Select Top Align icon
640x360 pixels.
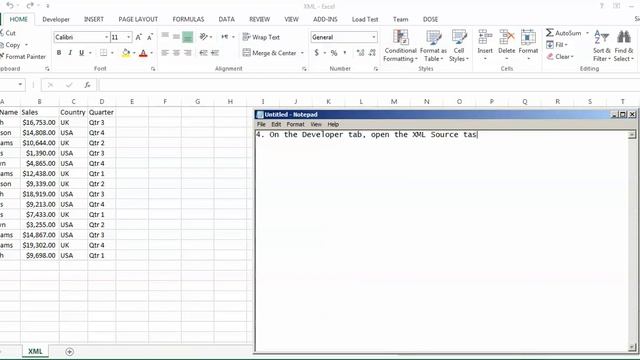pyautogui.click(x=165, y=36)
